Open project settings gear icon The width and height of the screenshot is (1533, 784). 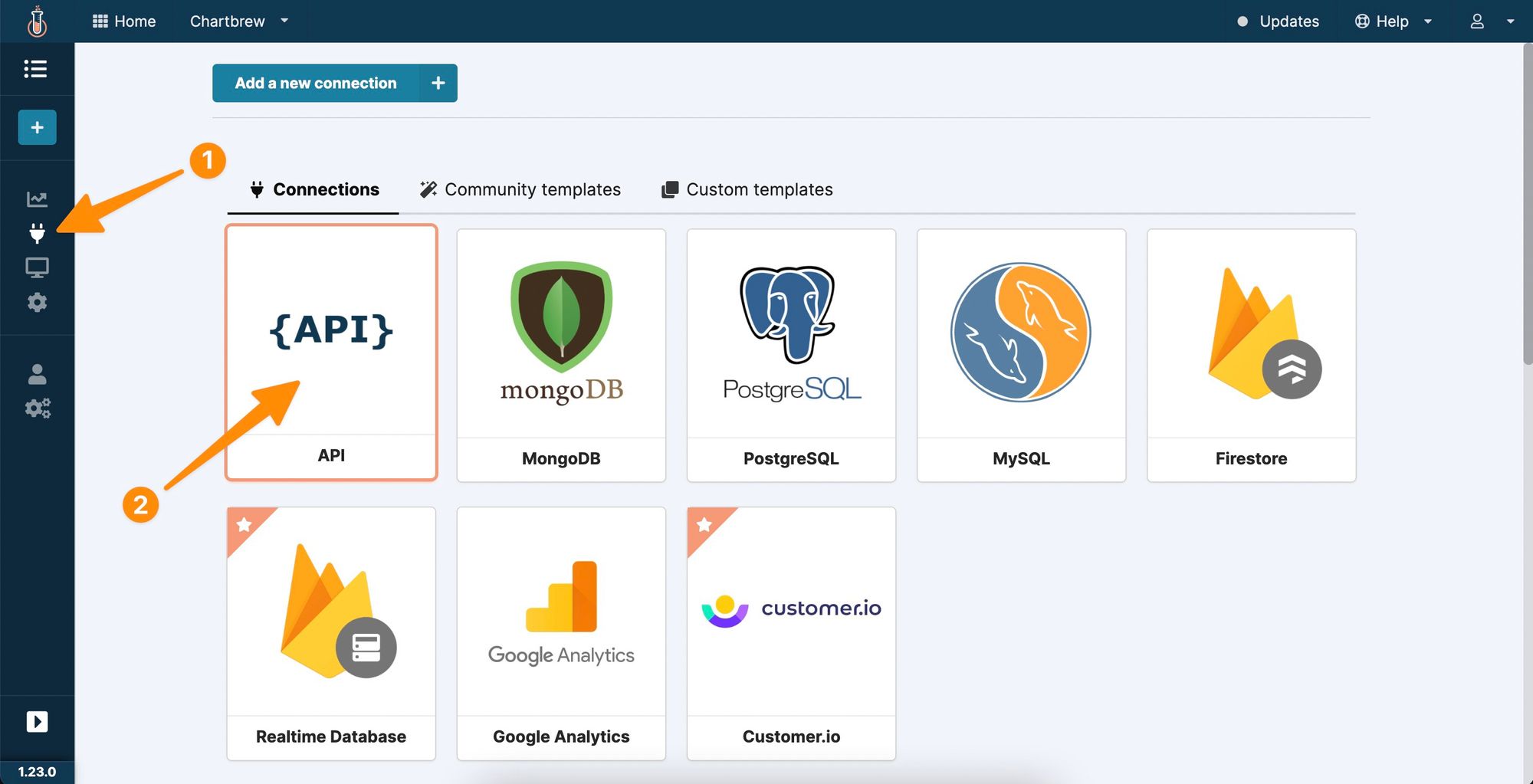tap(37, 302)
